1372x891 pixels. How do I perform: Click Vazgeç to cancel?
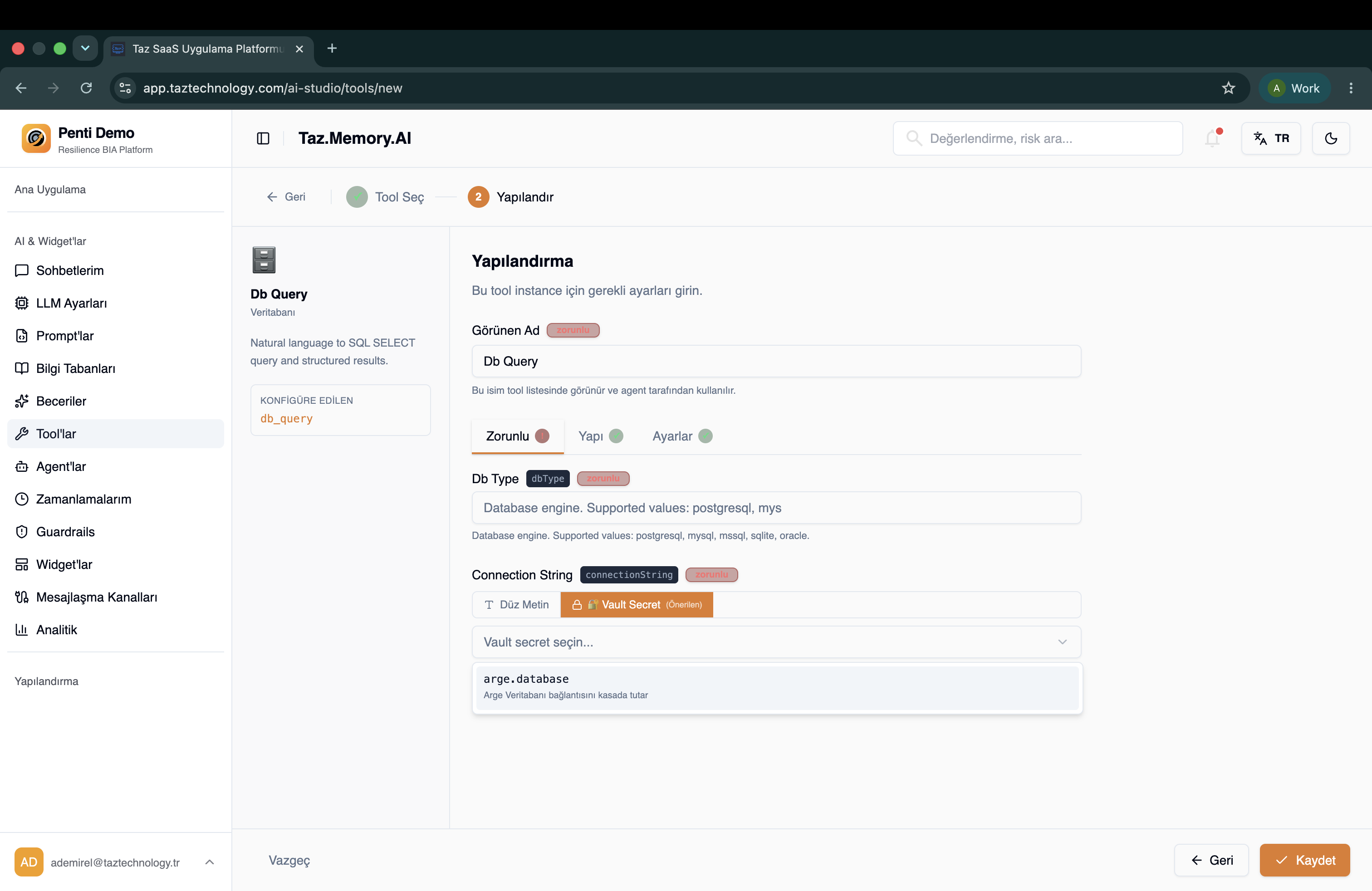[x=289, y=861]
